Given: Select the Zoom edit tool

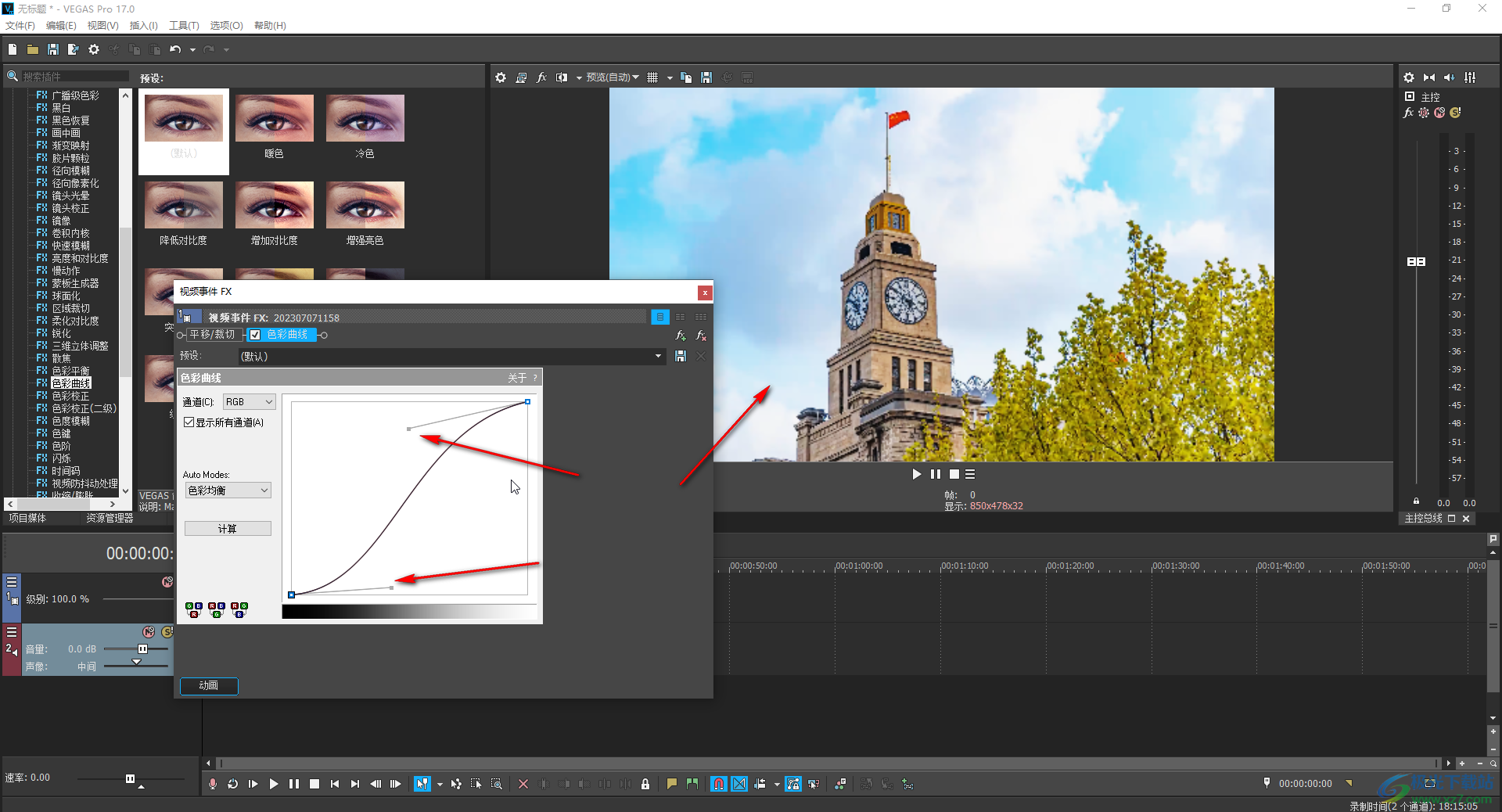Looking at the screenshot, I should [497, 784].
